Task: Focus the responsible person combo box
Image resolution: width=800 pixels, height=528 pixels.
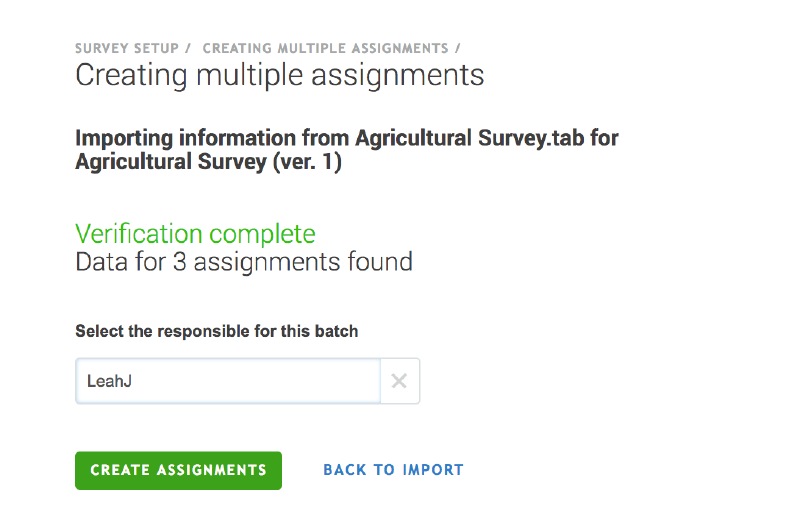Action: 228,381
